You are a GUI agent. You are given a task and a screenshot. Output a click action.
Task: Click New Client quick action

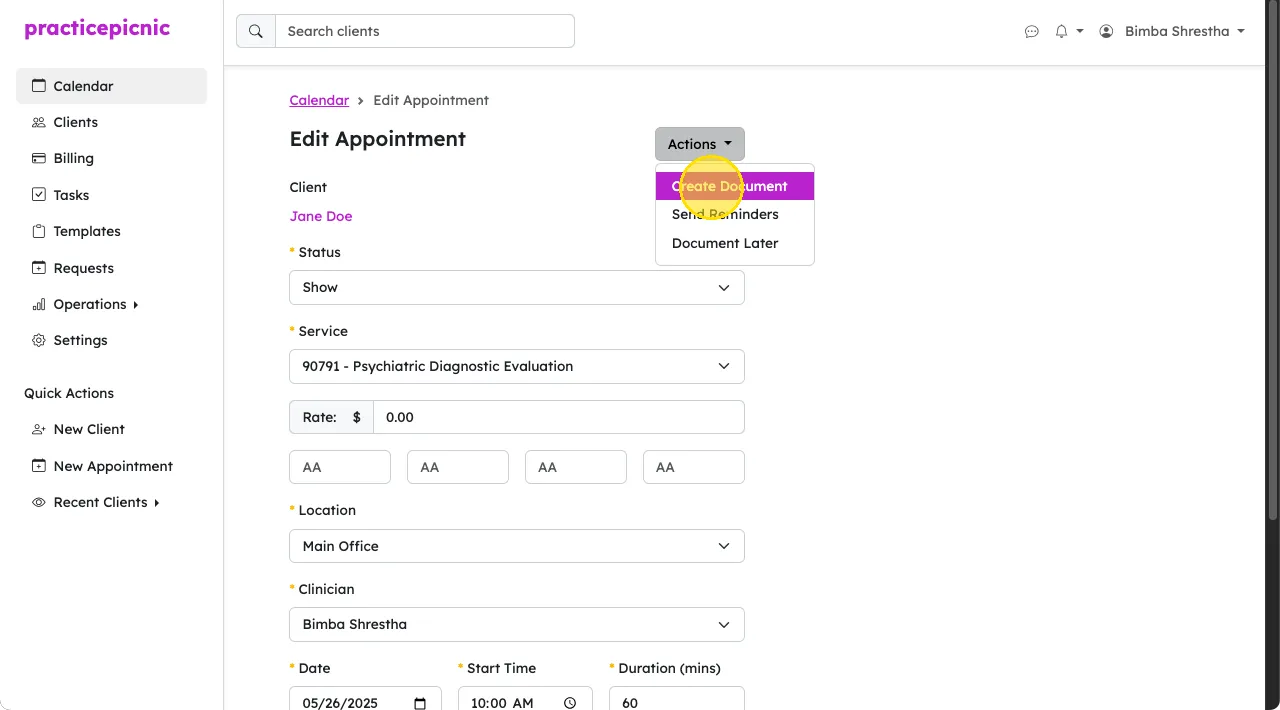[111, 429]
